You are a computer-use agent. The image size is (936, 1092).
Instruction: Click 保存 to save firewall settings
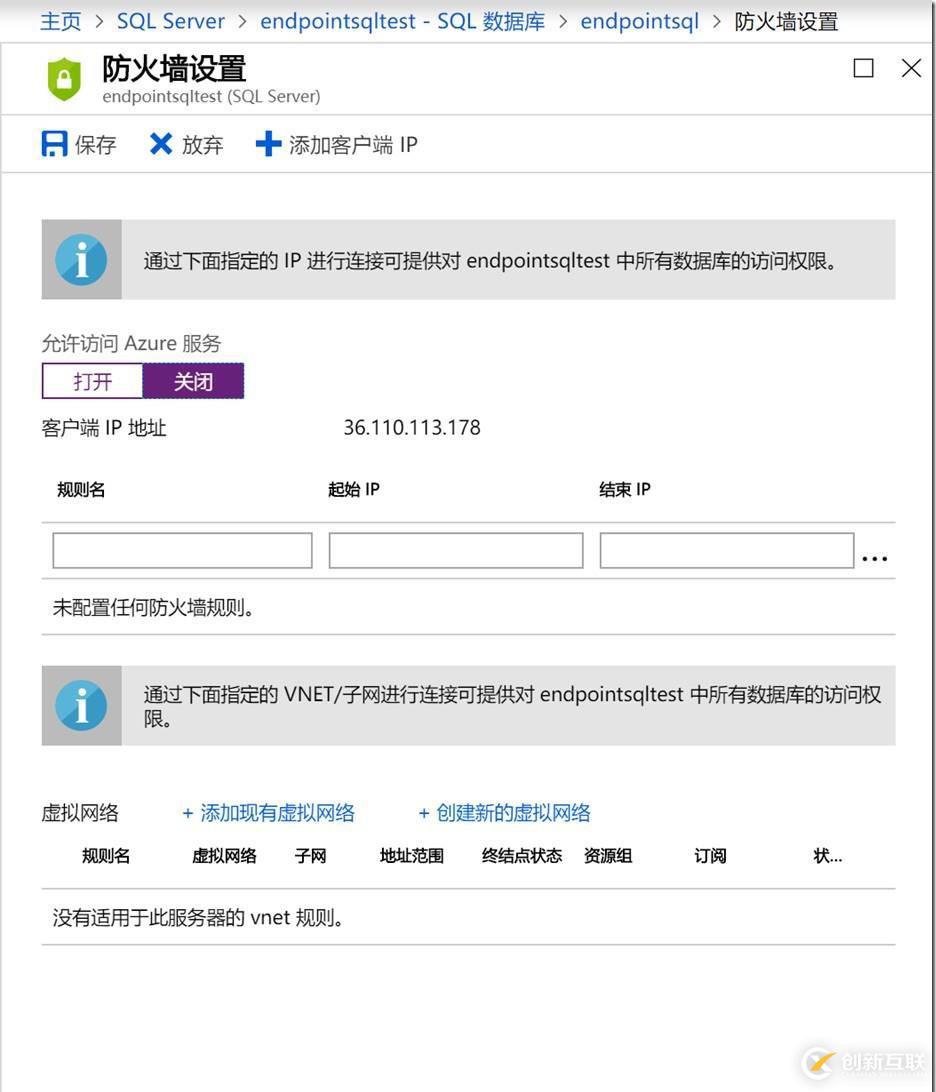coord(95,145)
